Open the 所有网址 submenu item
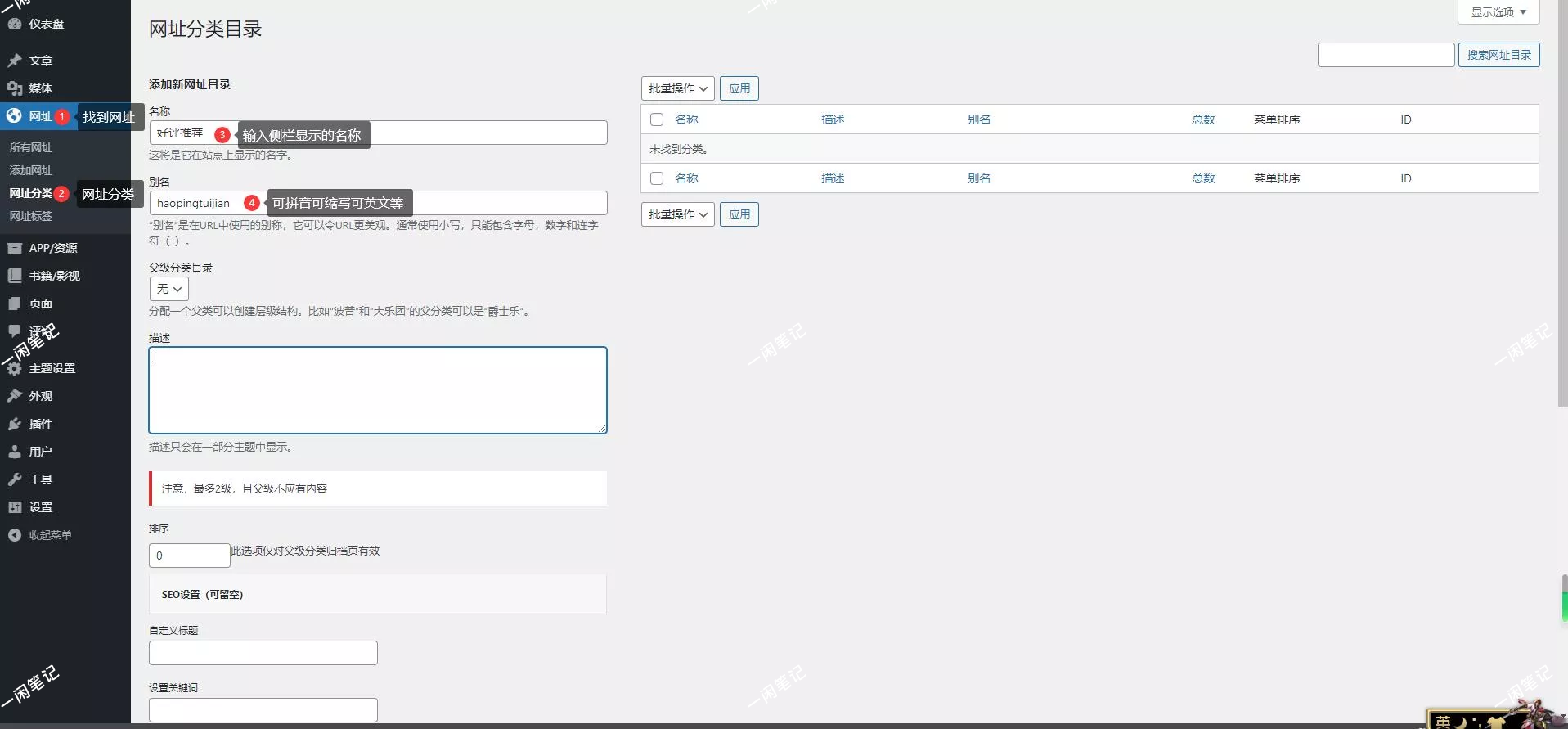This screenshot has height=729, width=1568. tap(31, 147)
